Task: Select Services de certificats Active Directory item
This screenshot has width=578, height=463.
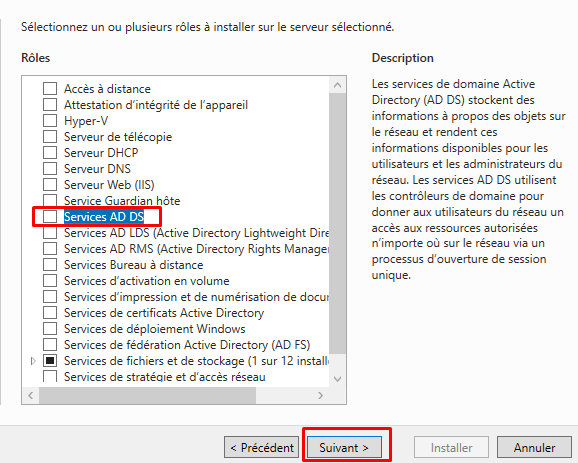Action: click(164, 313)
